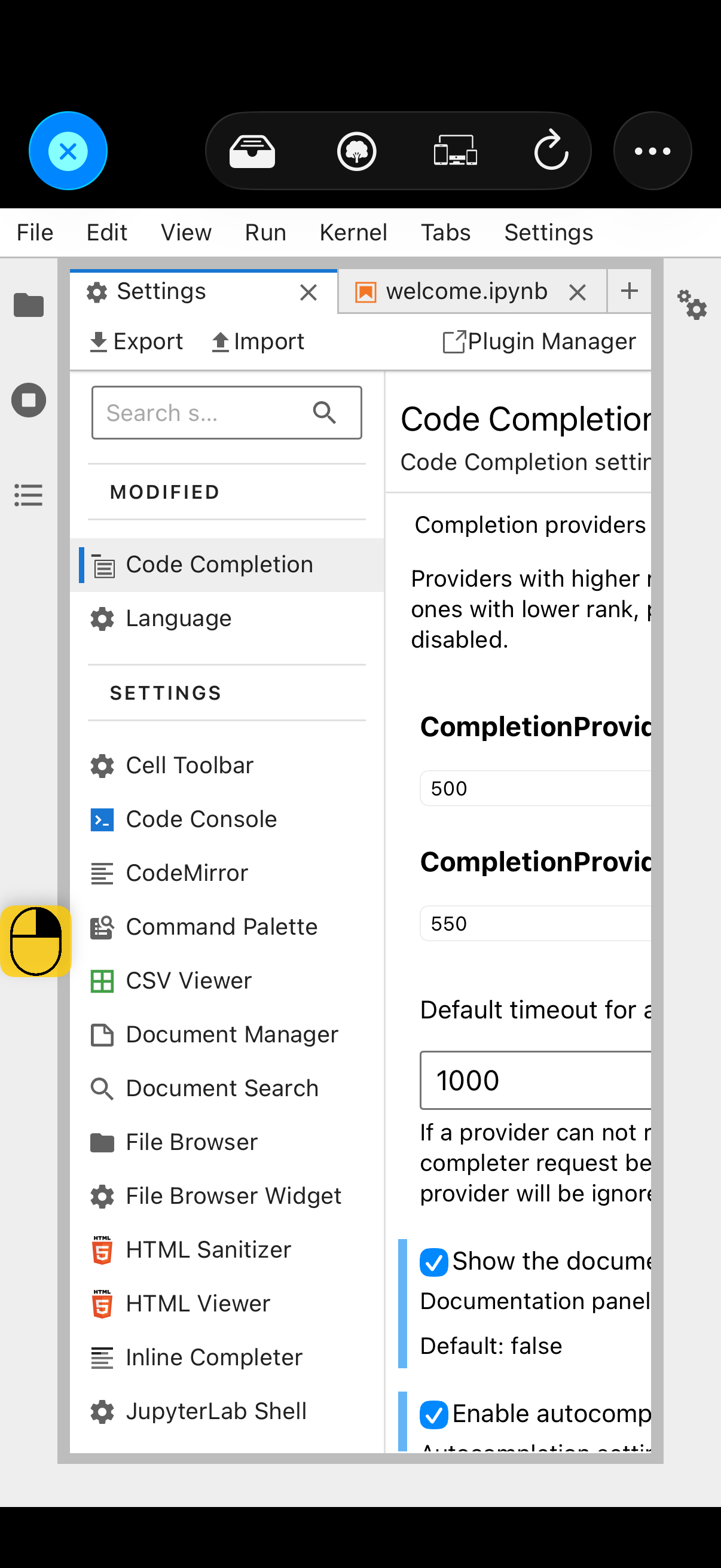Click the HTML Sanitizer HTML5 icon
The image size is (721, 1568).
[102, 1250]
